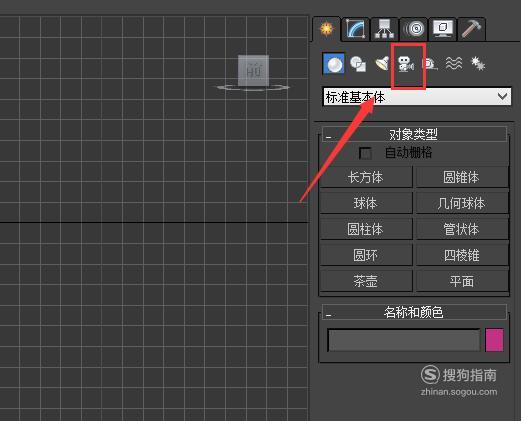Viewport: 521px width, 421px height.
Task: Open the 标准基本体 dropdown list
Action: coord(417,97)
